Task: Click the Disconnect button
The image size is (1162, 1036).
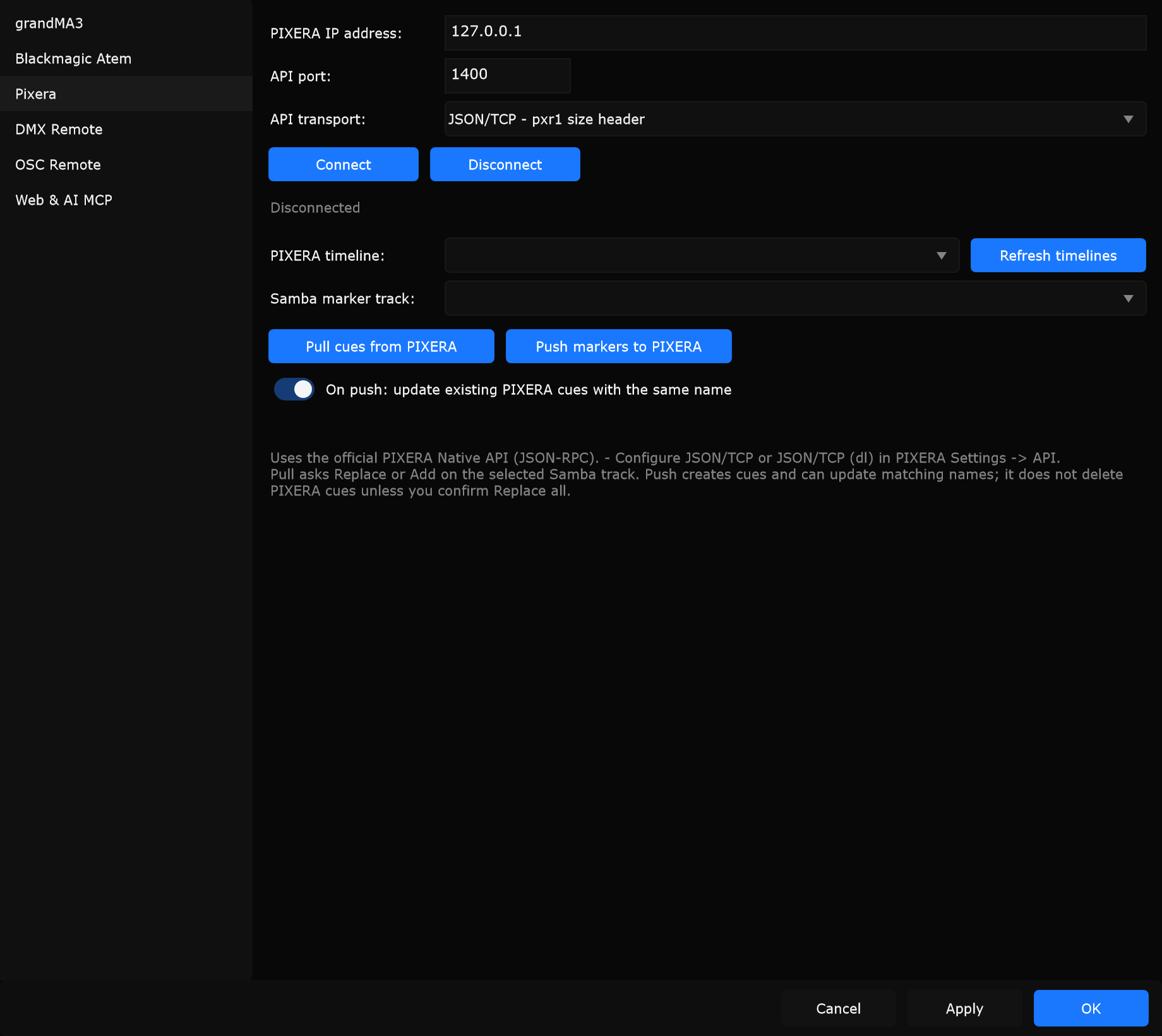Action: tap(505, 164)
